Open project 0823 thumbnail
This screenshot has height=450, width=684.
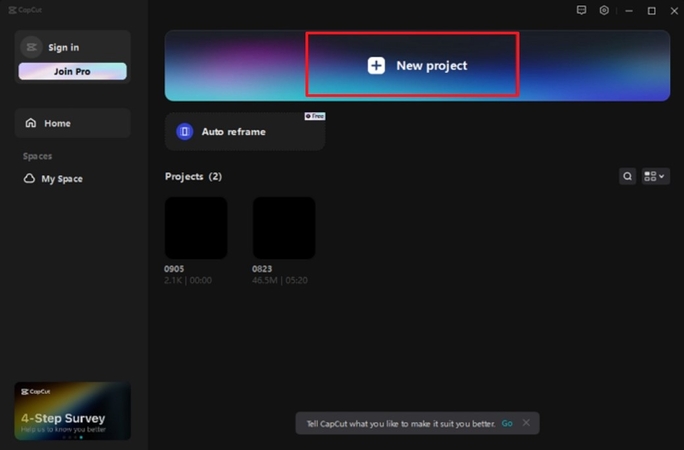(x=284, y=228)
